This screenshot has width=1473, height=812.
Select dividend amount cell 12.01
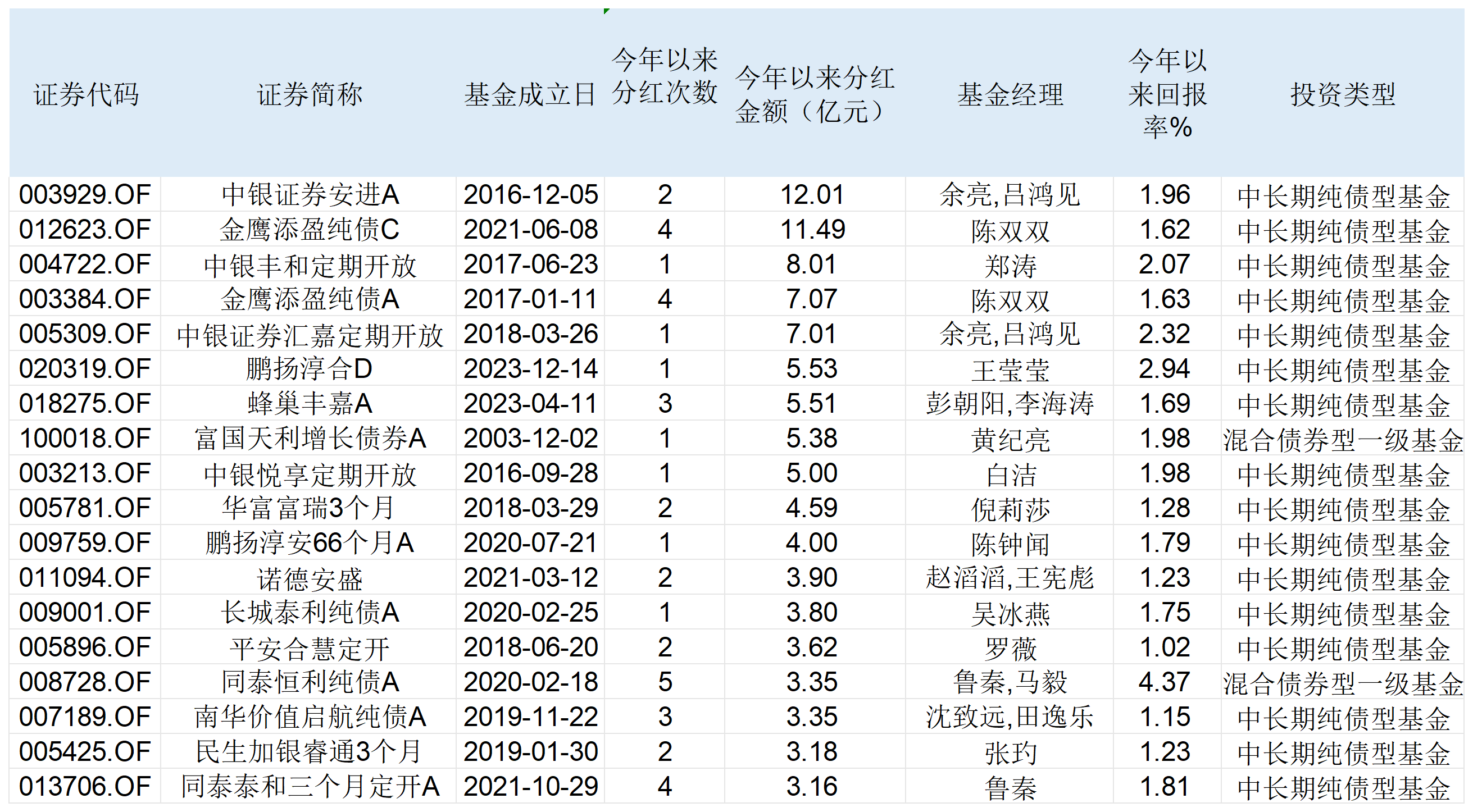click(x=812, y=195)
